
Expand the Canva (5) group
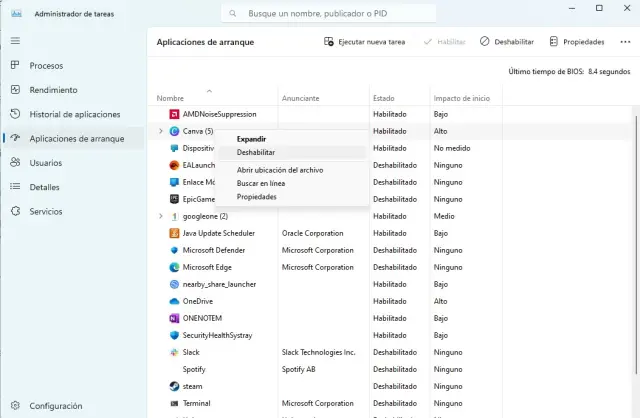pyautogui.click(x=161, y=131)
